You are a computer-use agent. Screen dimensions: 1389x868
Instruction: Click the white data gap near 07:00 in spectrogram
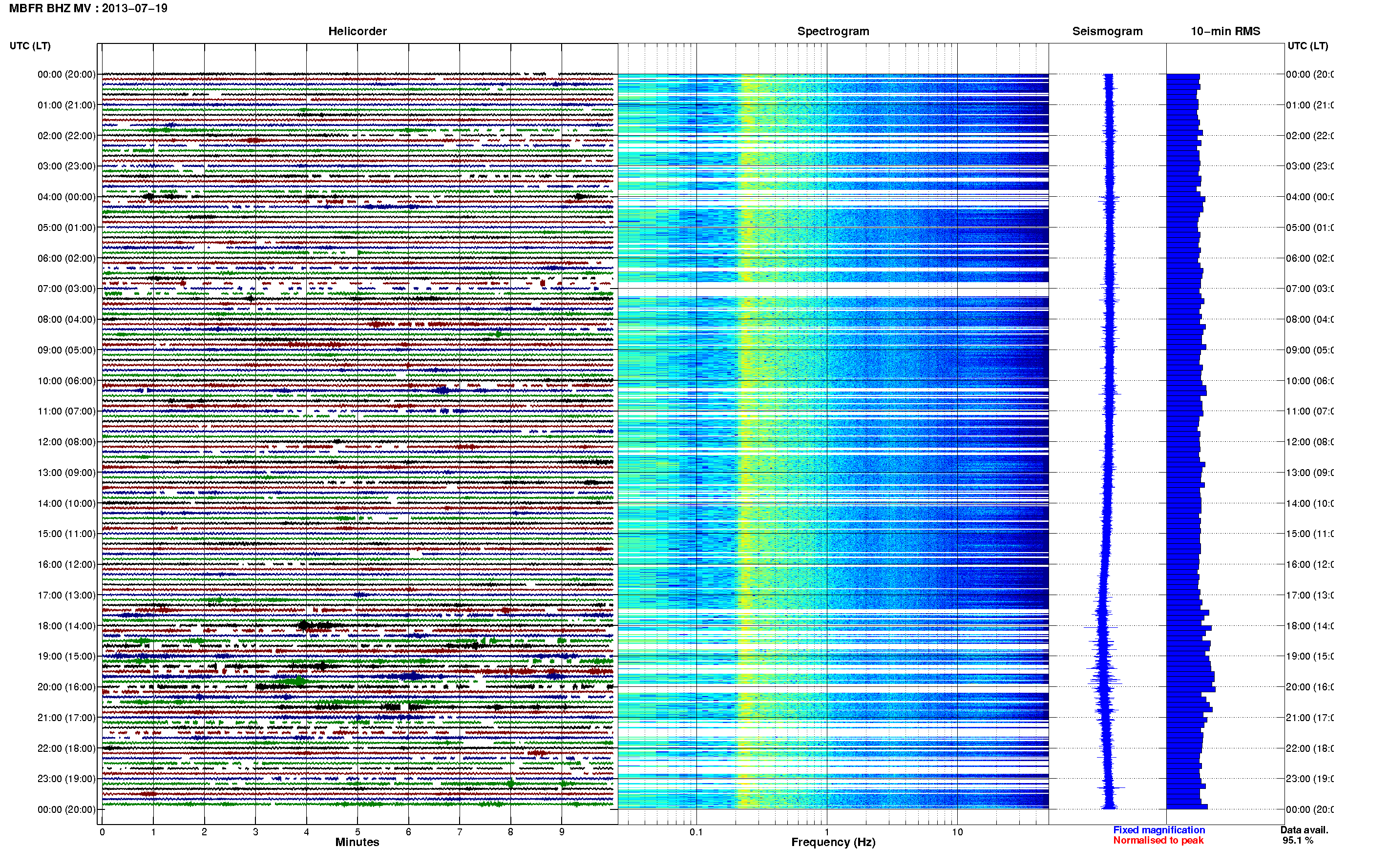pyautogui.click(x=833, y=289)
